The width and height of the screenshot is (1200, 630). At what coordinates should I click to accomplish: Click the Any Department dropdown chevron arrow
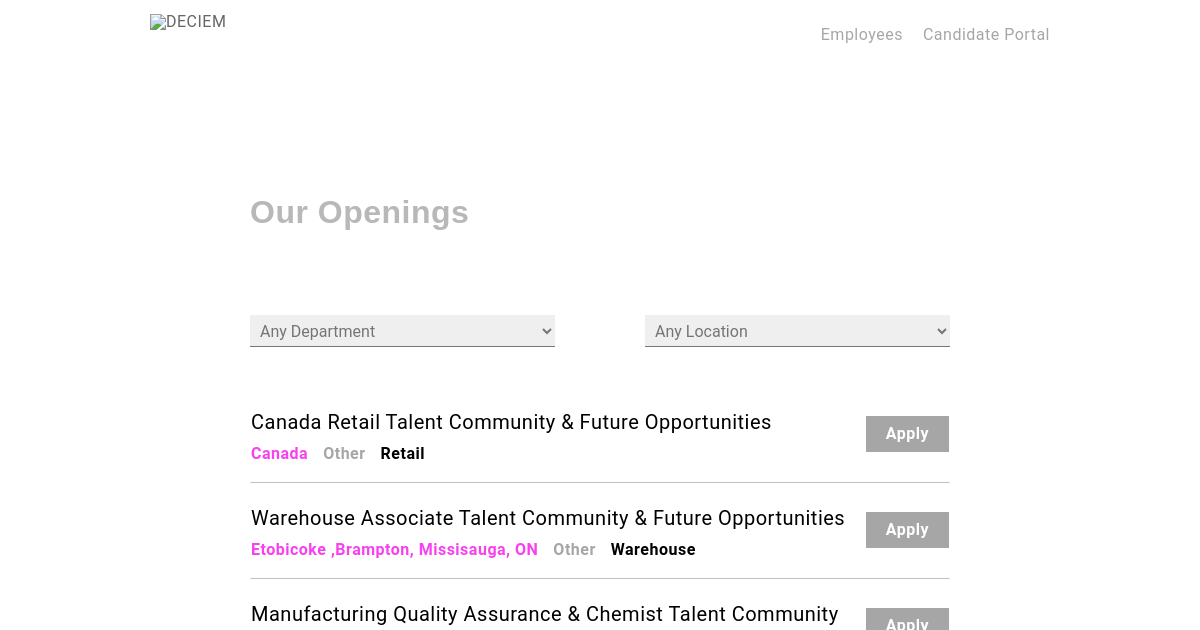pos(546,331)
